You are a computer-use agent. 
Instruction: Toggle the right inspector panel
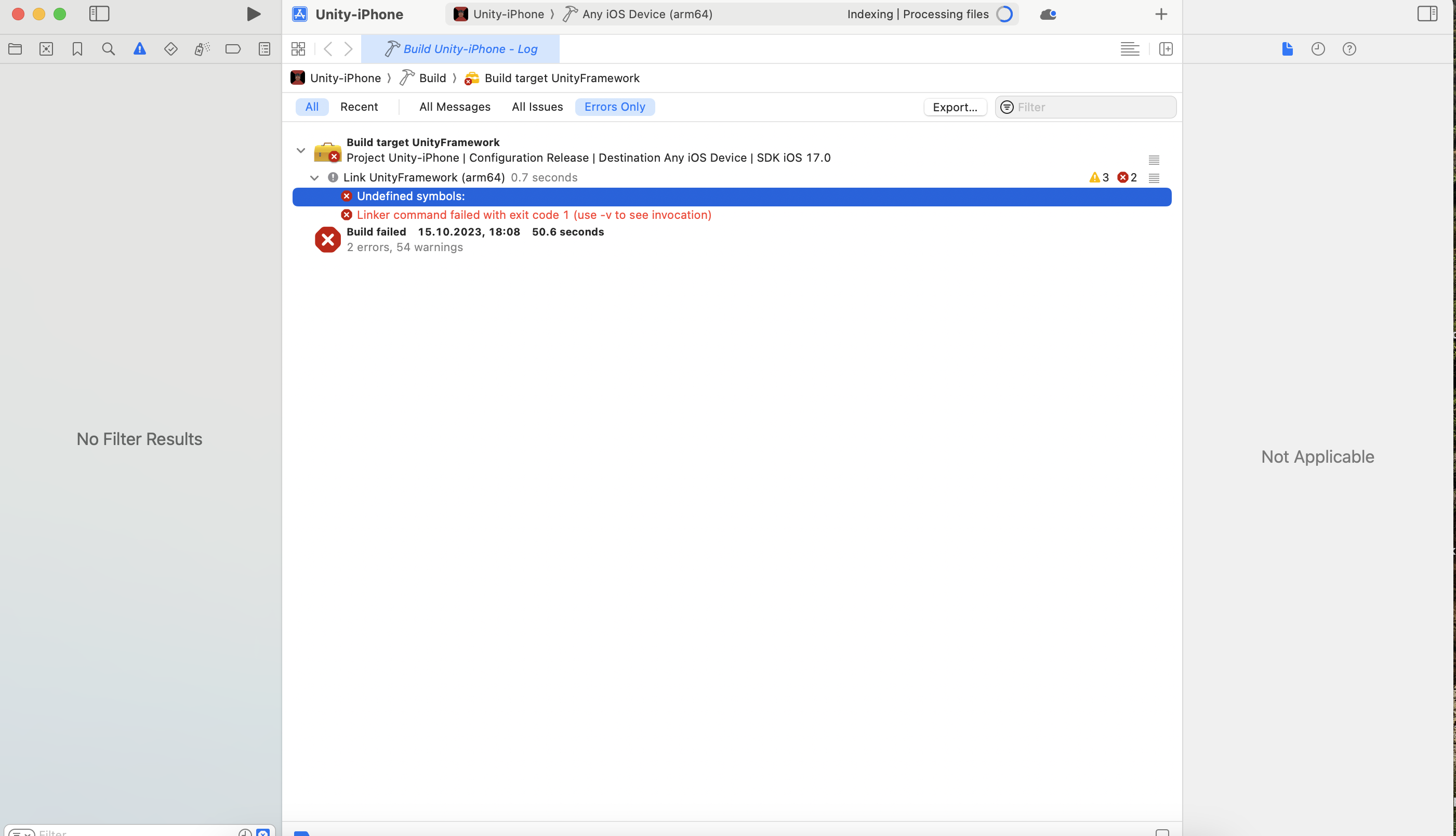pyautogui.click(x=1427, y=14)
